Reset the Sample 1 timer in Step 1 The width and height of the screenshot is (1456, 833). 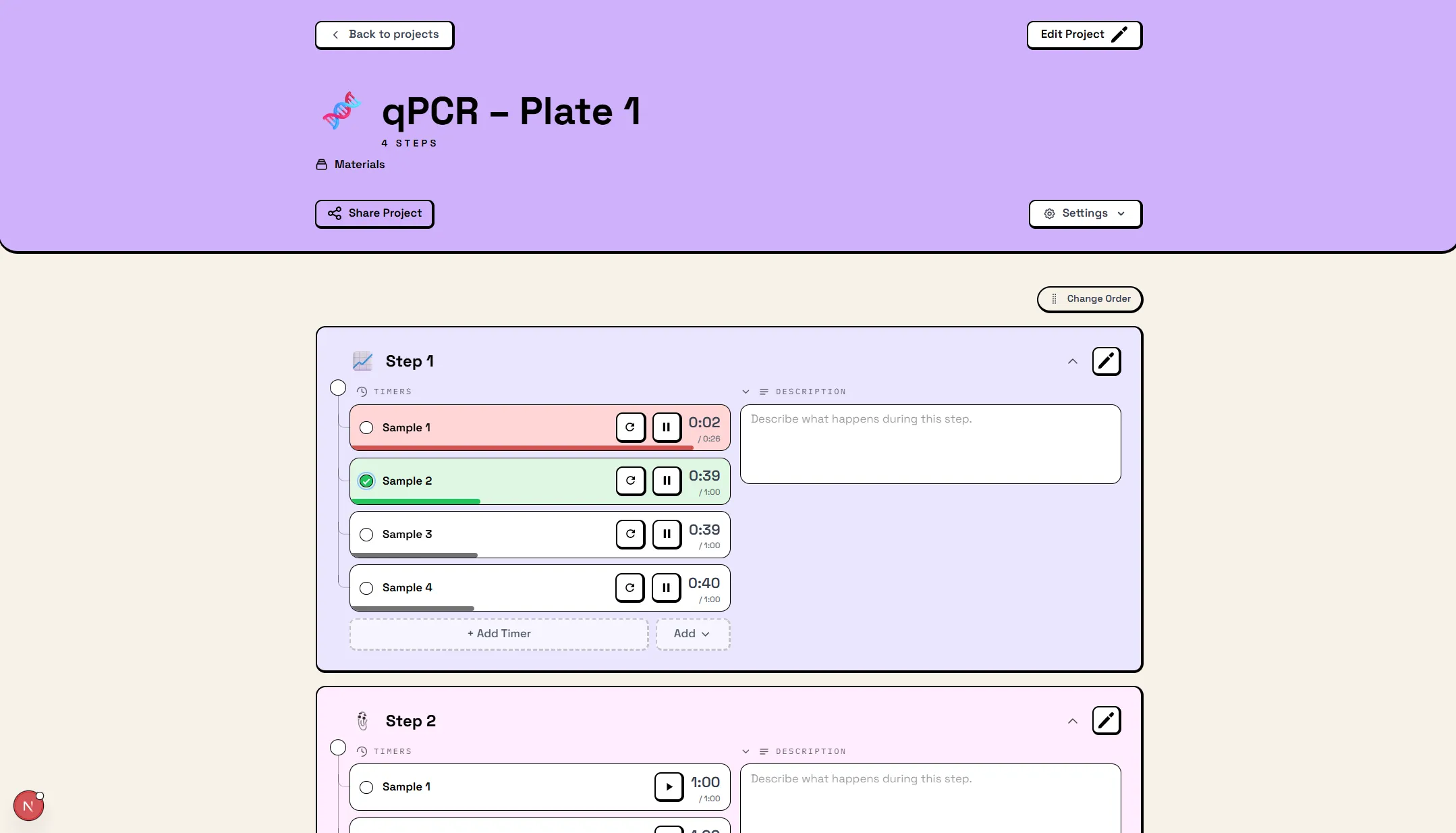tap(630, 427)
